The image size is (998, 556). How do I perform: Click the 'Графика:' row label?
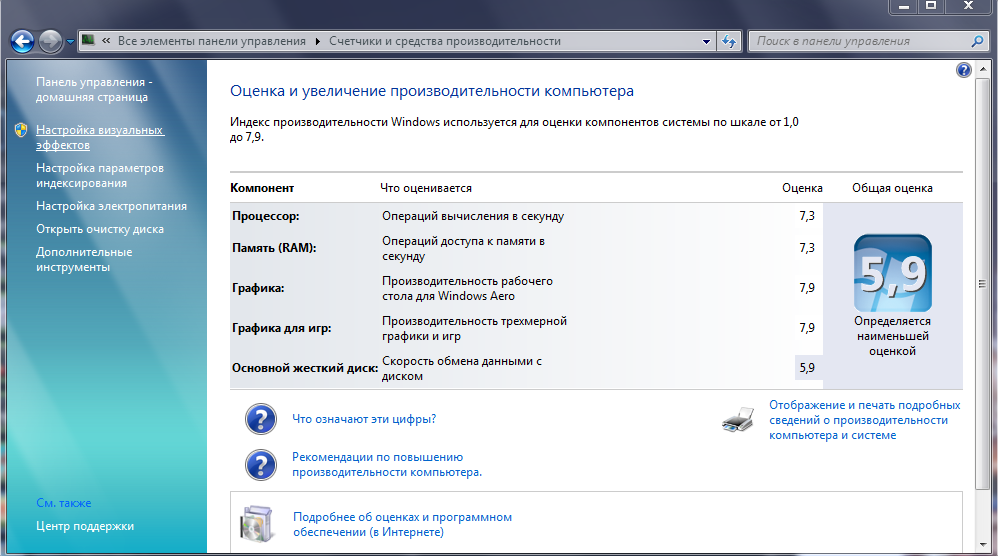258,288
